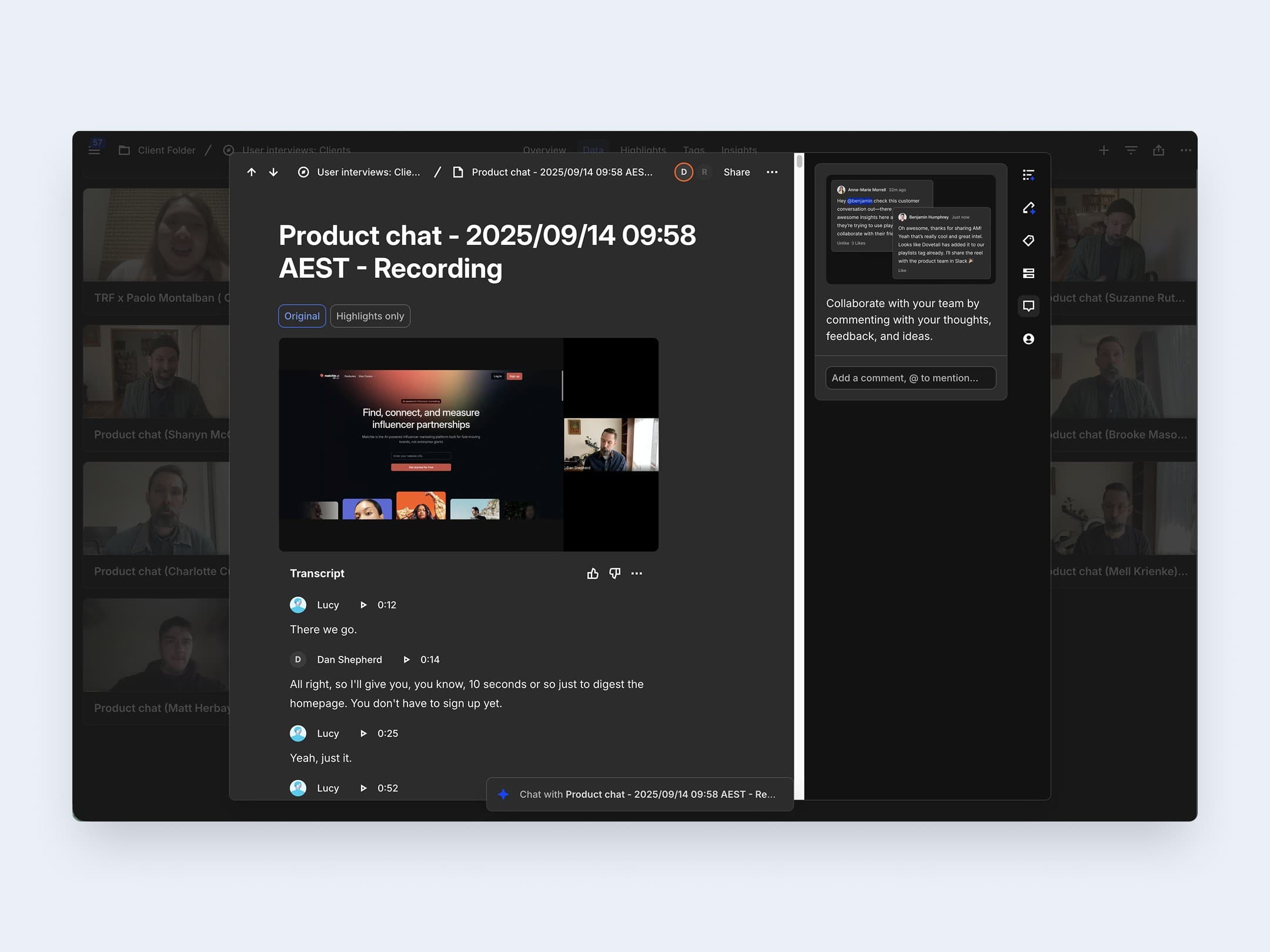Click the blue AI sparkle icon
The image size is (1270, 952).
503,795
